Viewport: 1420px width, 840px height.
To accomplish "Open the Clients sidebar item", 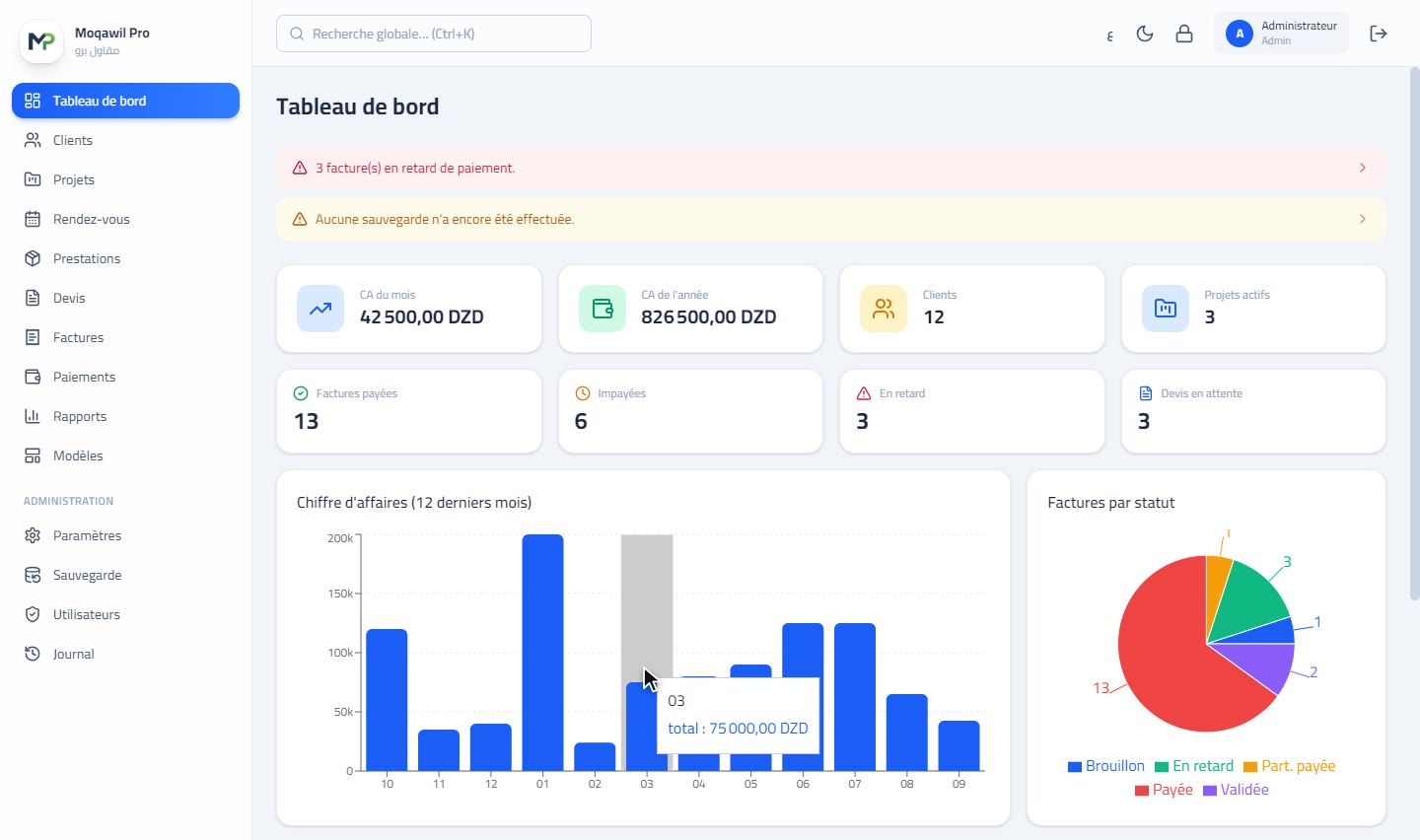I will click(x=125, y=140).
